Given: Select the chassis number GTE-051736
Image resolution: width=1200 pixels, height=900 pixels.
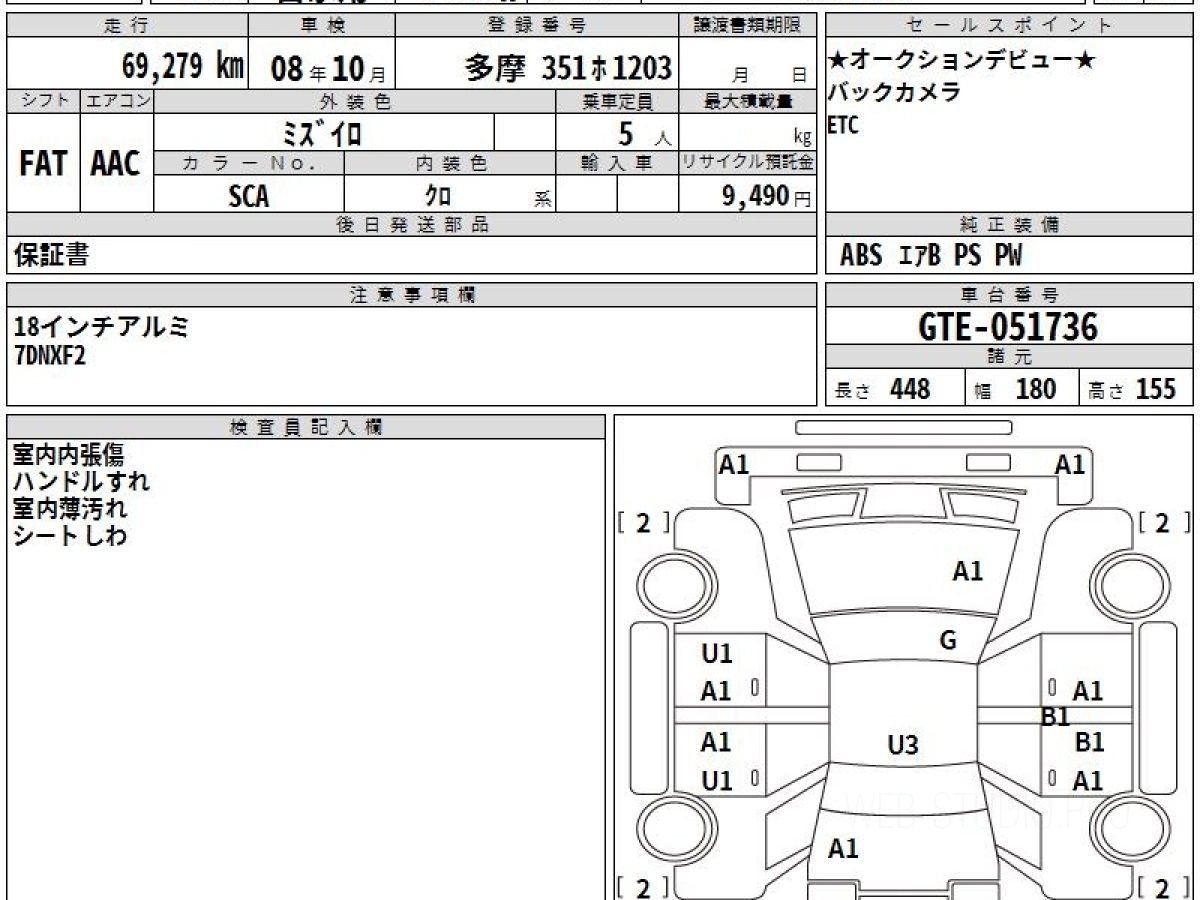Looking at the screenshot, I should (1008, 326).
